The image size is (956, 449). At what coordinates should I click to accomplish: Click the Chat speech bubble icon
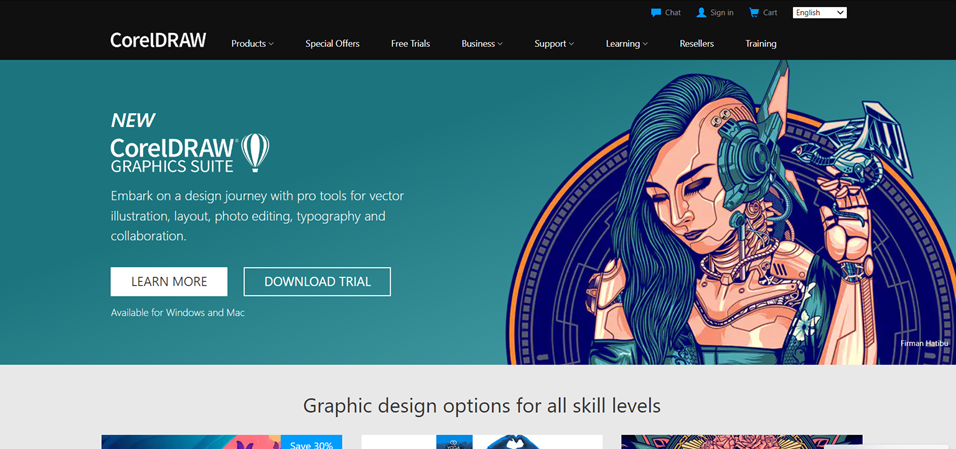(x=656, y=12)
